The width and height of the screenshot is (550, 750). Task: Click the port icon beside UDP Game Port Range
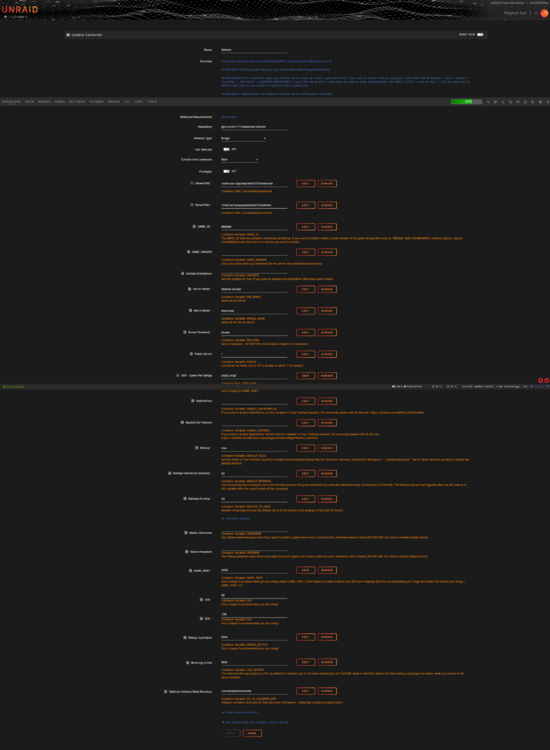[x=177, y=375]
